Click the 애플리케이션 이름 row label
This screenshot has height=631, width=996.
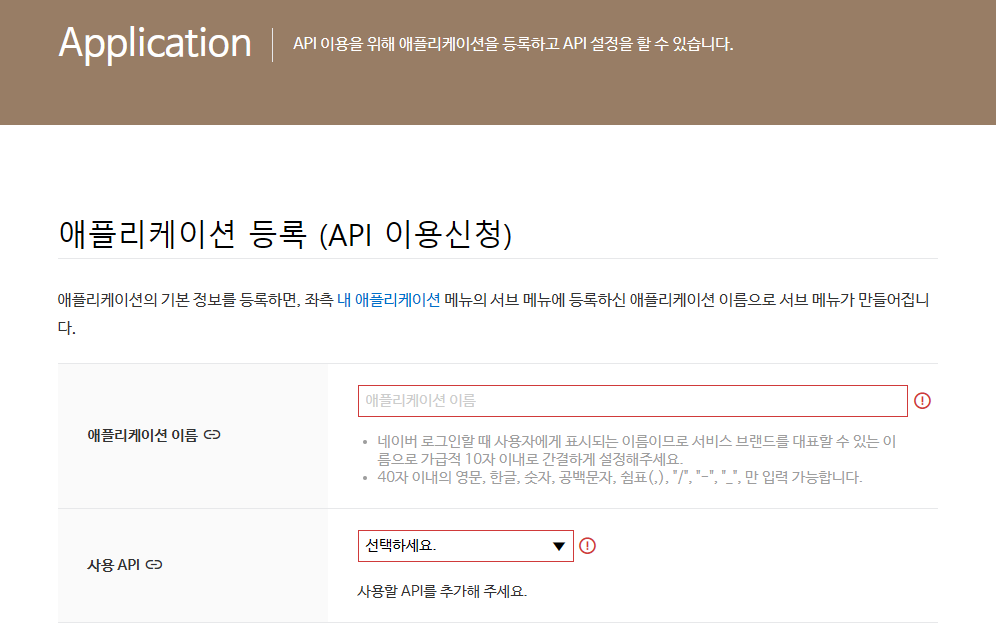142,435
